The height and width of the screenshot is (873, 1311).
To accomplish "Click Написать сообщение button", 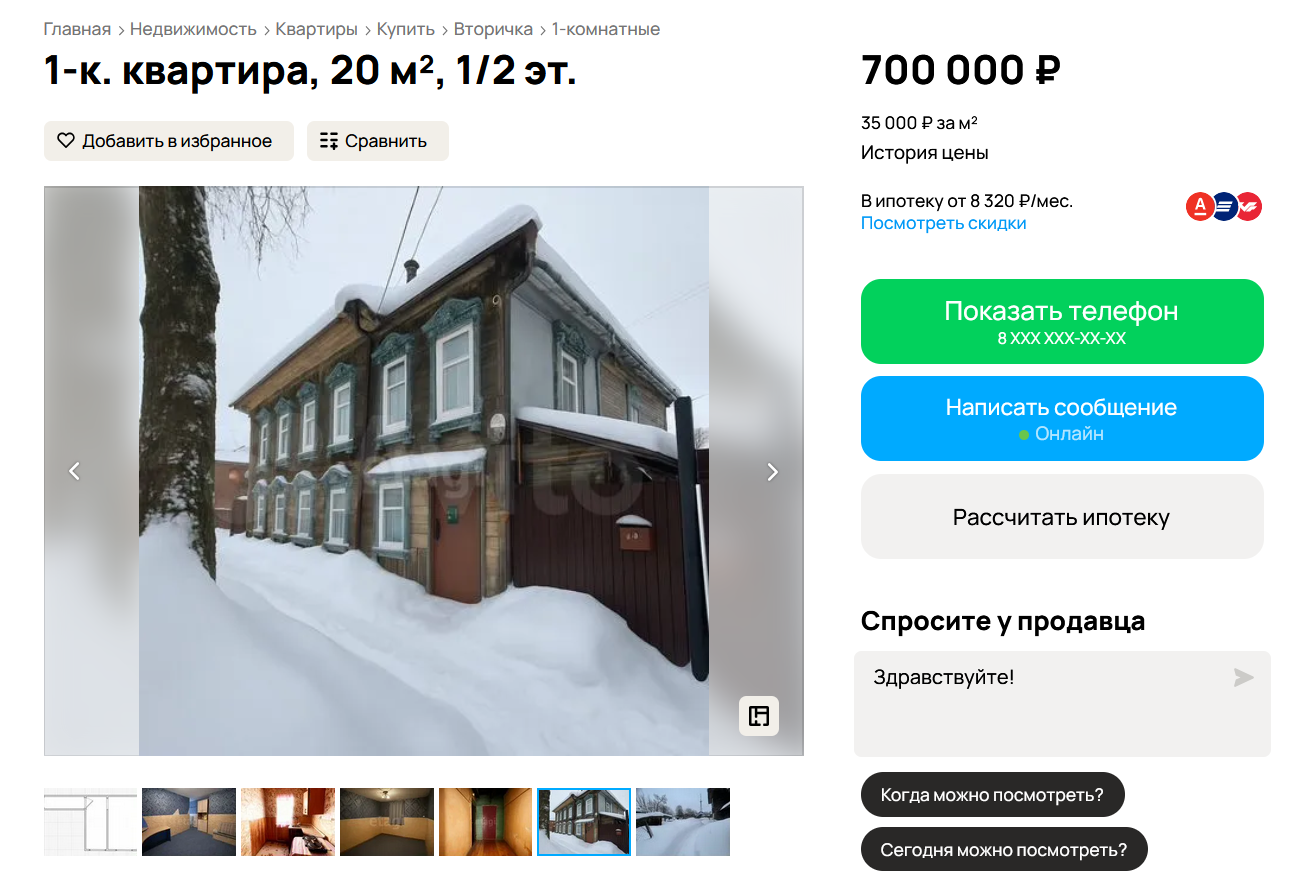I will 1062,418.
